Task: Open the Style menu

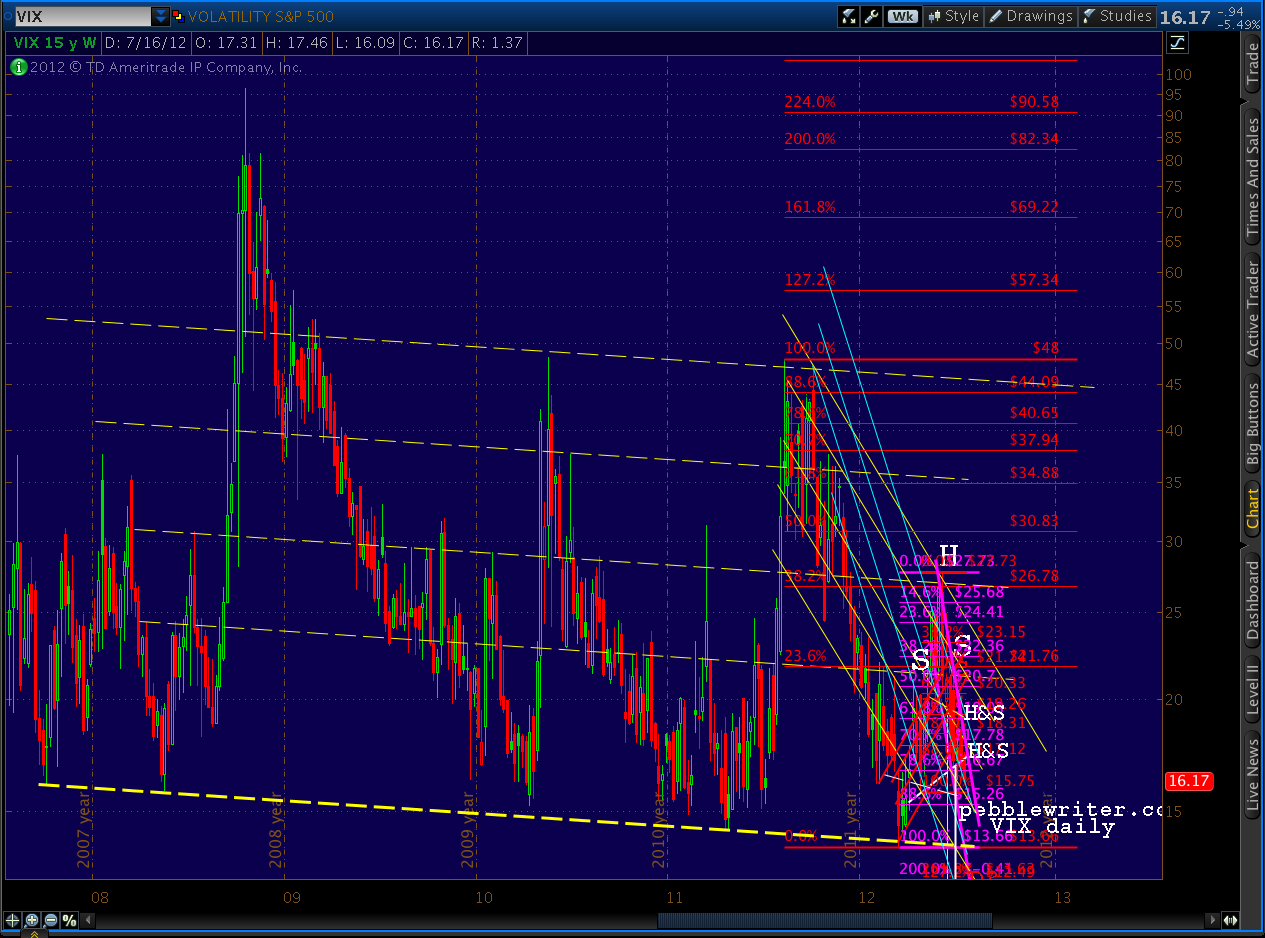Action: tap(953, 16)
